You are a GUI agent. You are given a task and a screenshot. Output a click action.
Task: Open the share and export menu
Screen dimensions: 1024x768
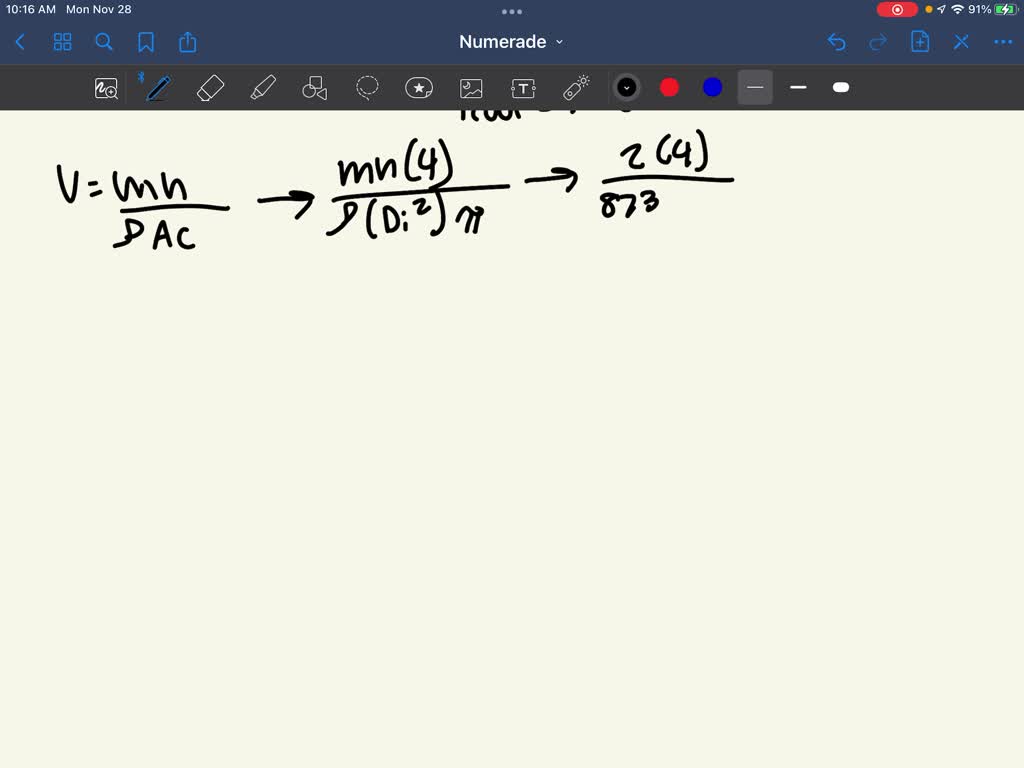click(187, 42)
